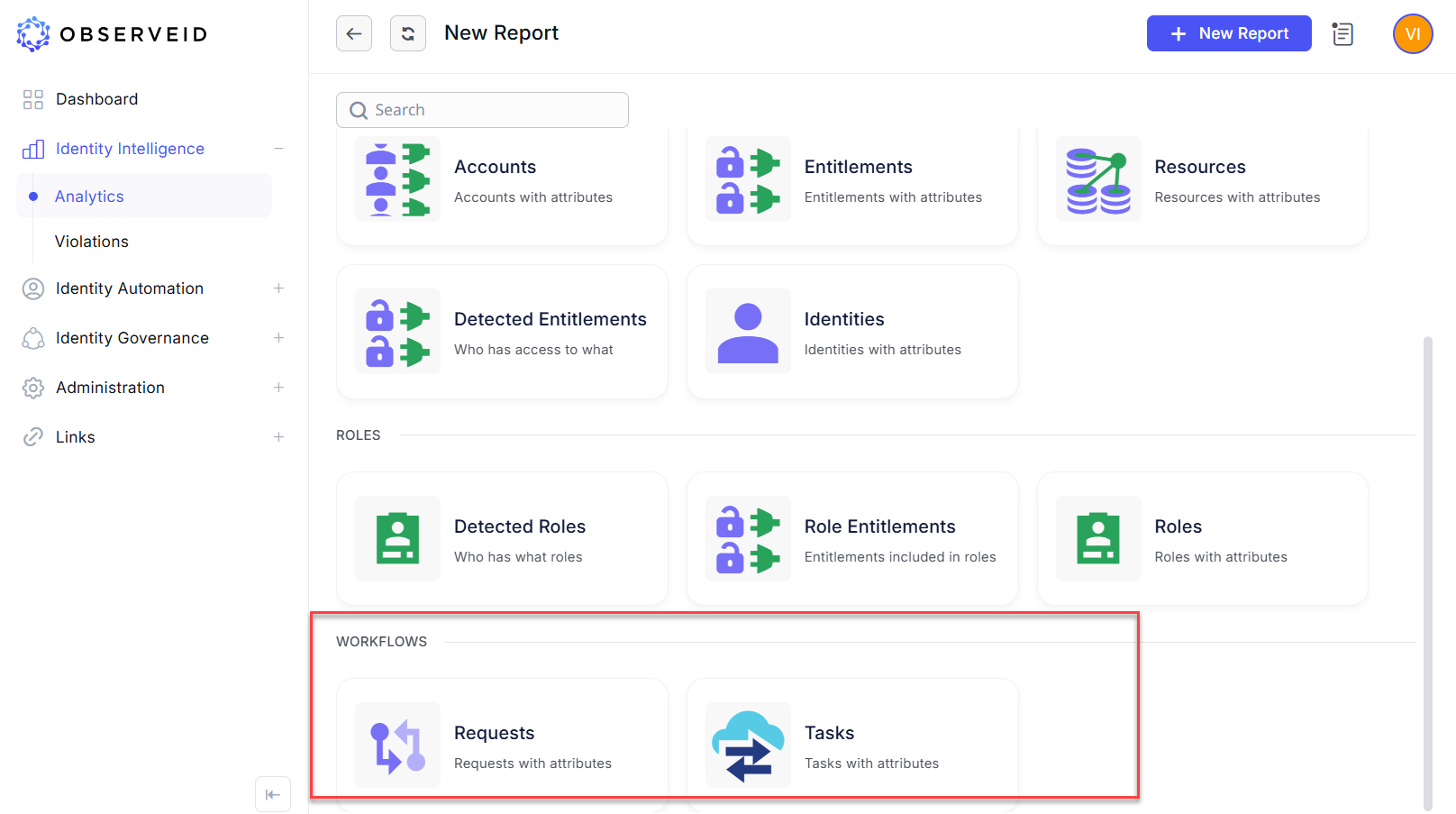Click the Role Entitlements padlock icon
The width and height of the screenshot is (1456, 814).
tap(748, 538)
